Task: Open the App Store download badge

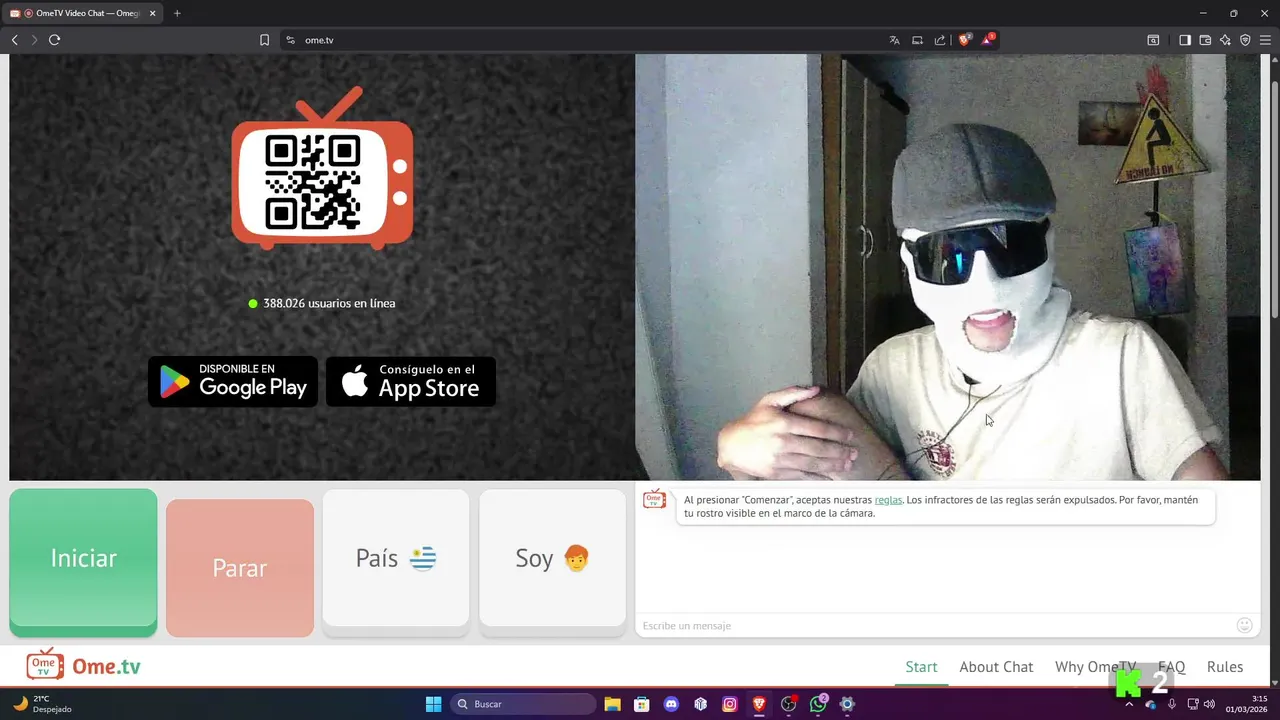Action: pos(411,382)
